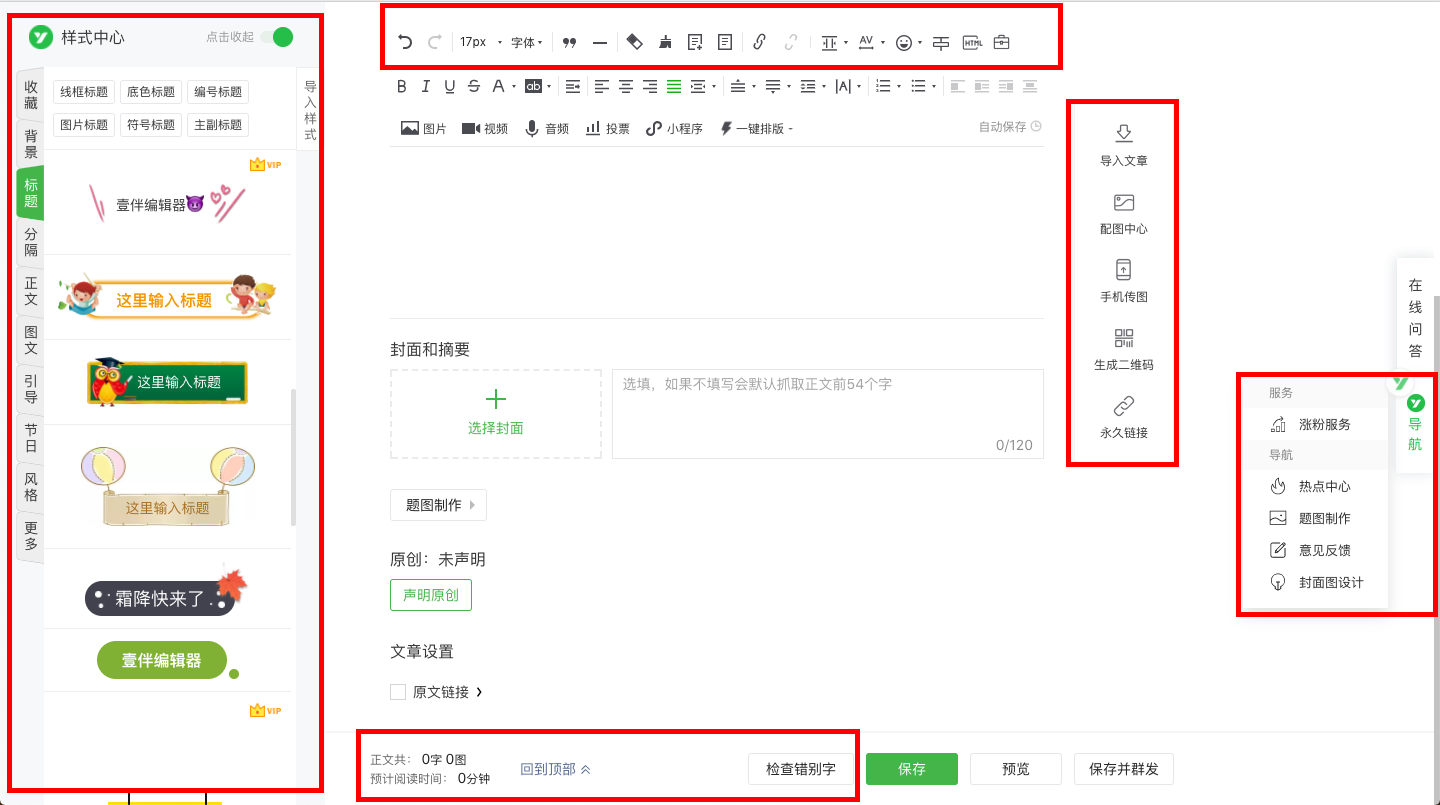Toggle the 点击收起 style center switch

click(x=276, y=37)
